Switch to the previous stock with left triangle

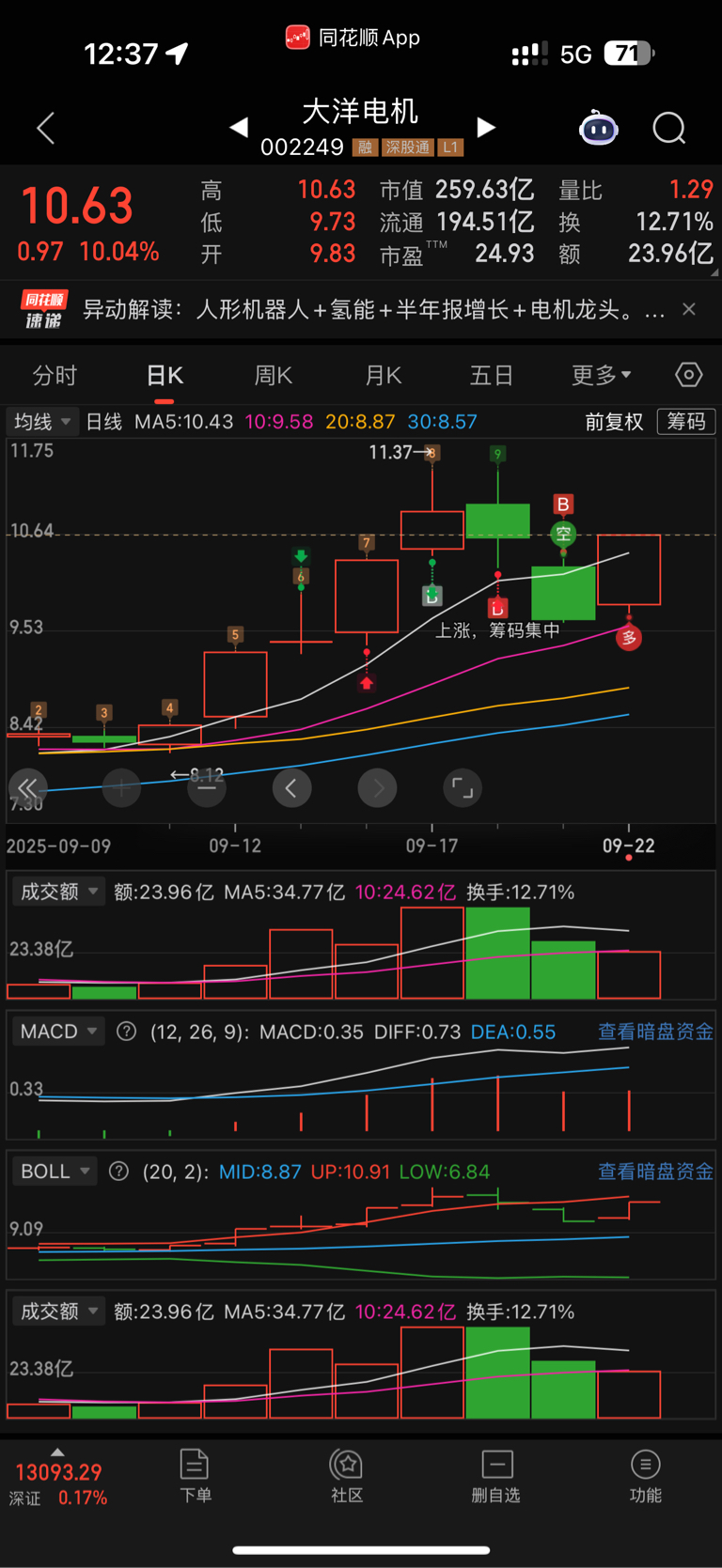239,127
